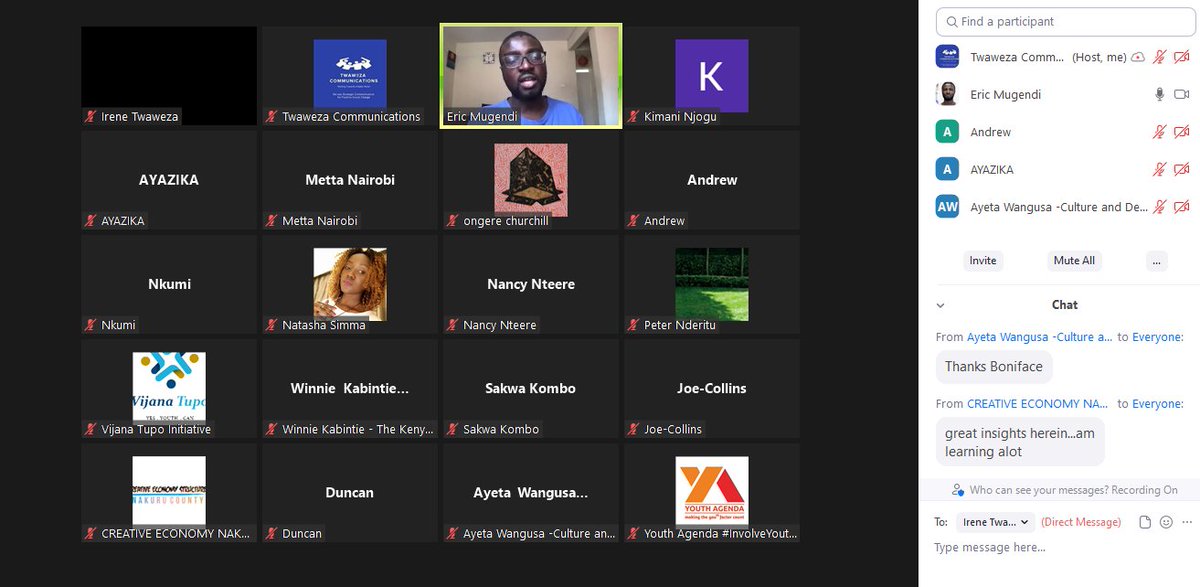Open the emoji picker in chat
The image size is (1200, 587).
1166,522
